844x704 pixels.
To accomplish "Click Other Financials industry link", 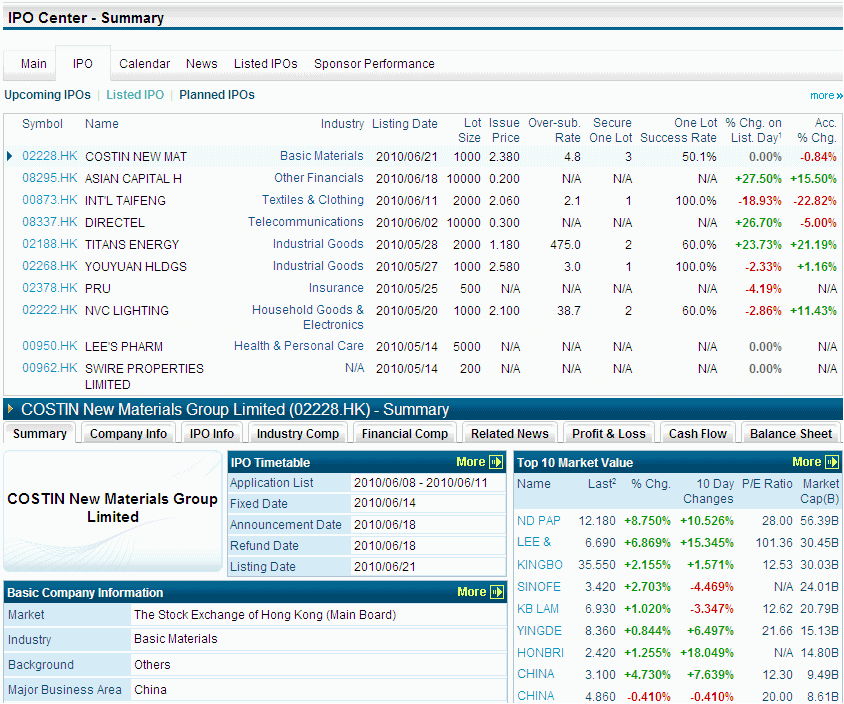I will point(319,178).
